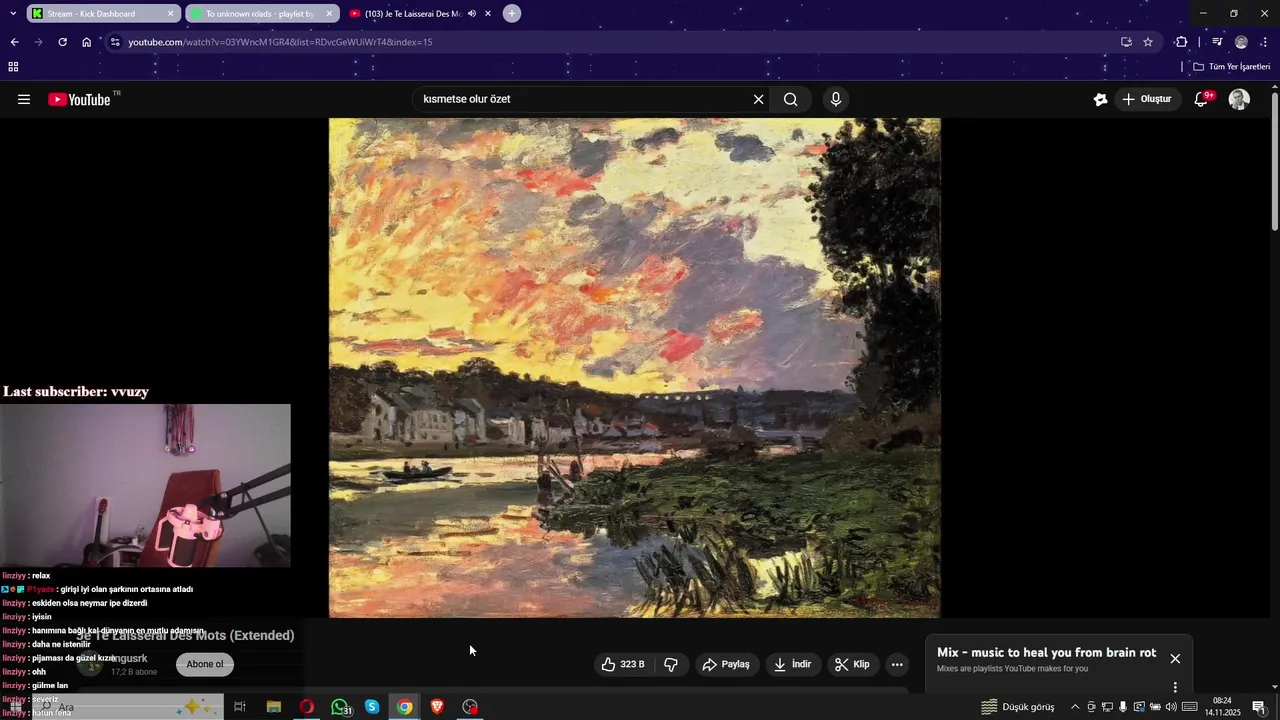Open Skype from the taskbar

click(372, 707)
